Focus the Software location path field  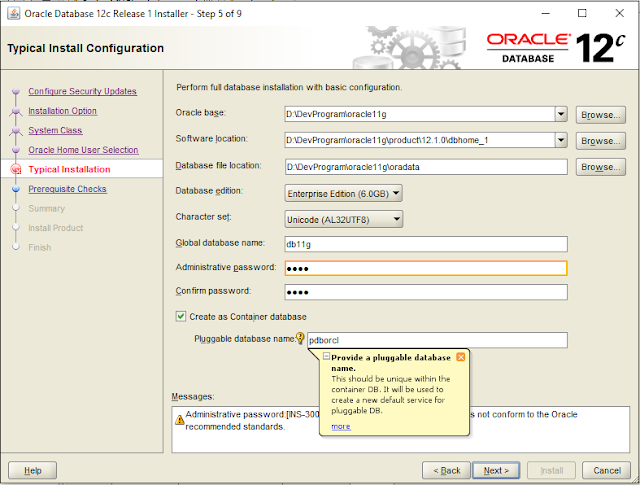420,140
